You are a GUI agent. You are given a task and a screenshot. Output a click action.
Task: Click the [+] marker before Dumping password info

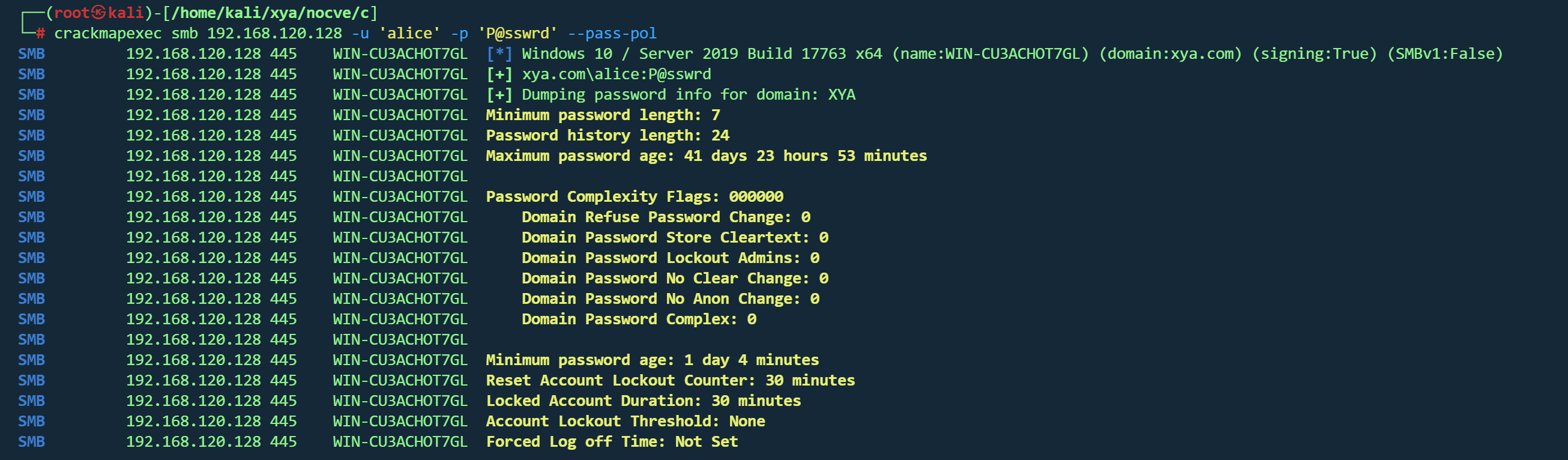tap(499, 94)
